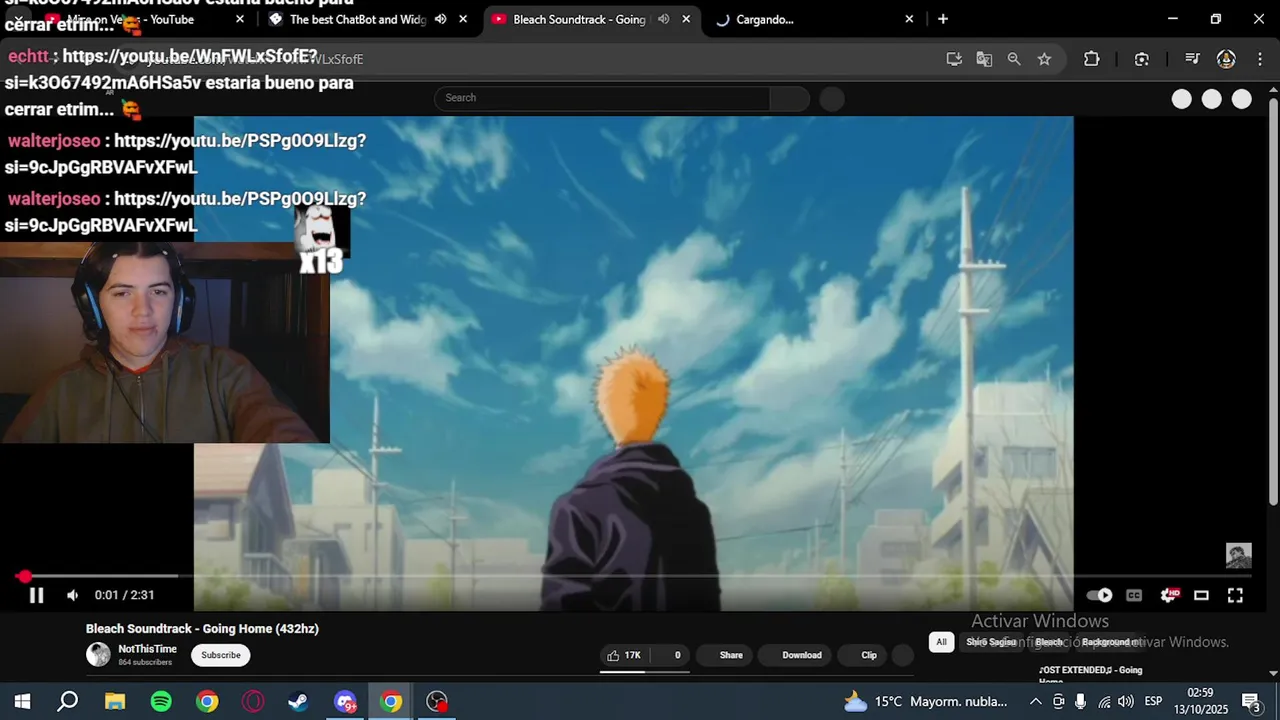Open the player settings gear
Screen dimensions: 1280x720
1168,595
